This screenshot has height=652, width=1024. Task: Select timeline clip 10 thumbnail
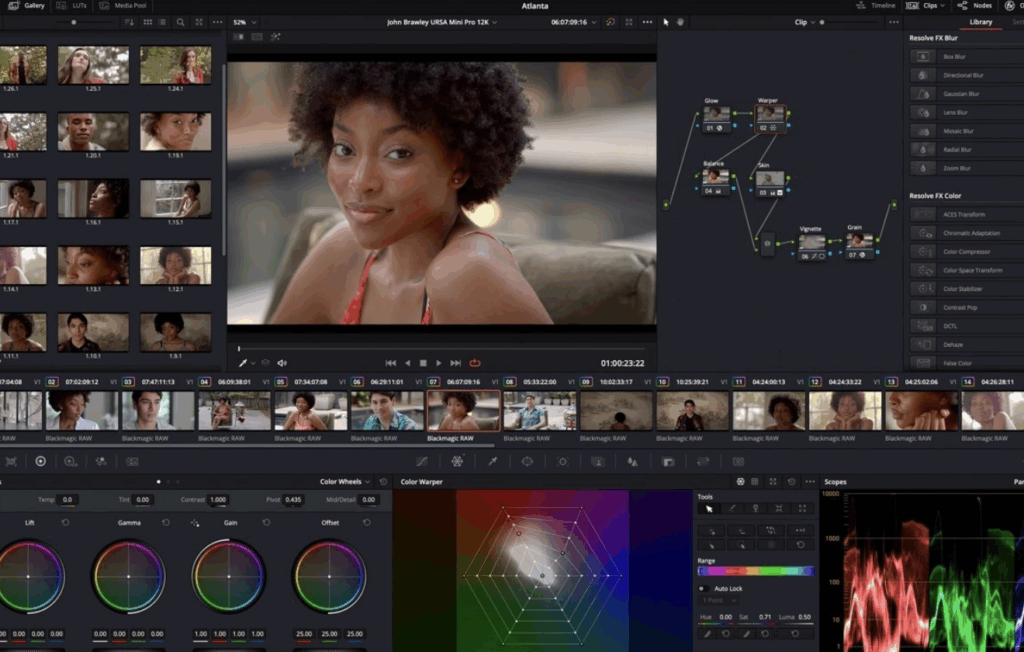tap(692, 411)
